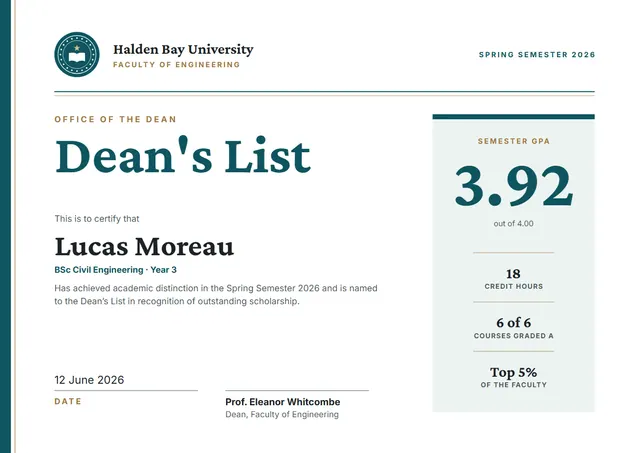
Task: Click the 'out of 4.00' text
Action: tap(513, 224)
